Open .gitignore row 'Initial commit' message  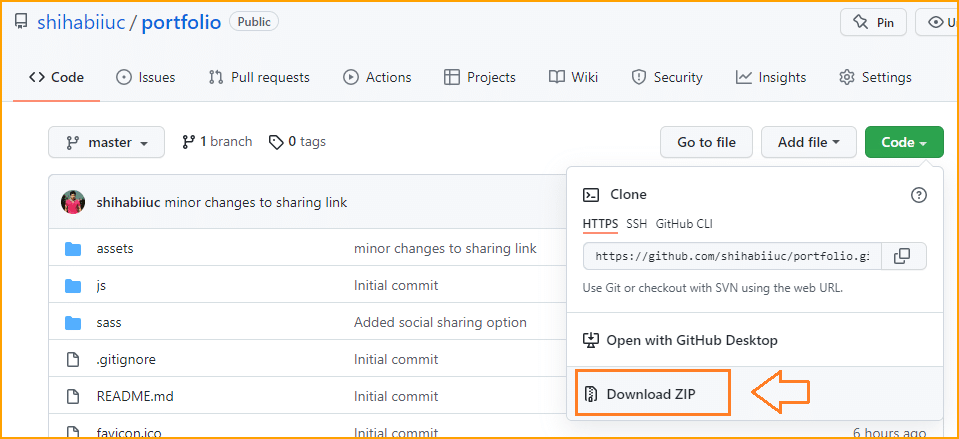(396, 360)
